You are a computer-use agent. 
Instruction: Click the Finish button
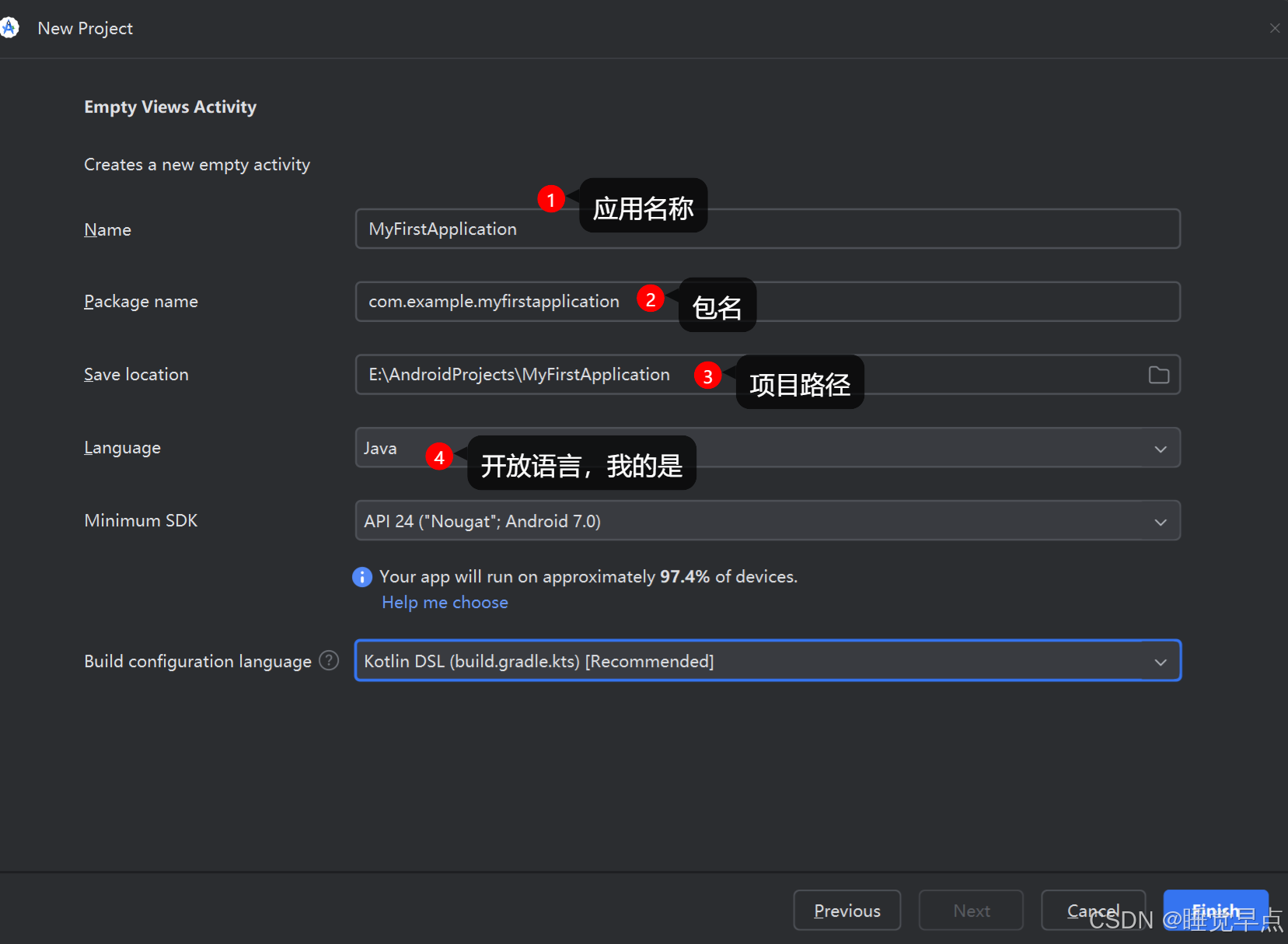1215,910
